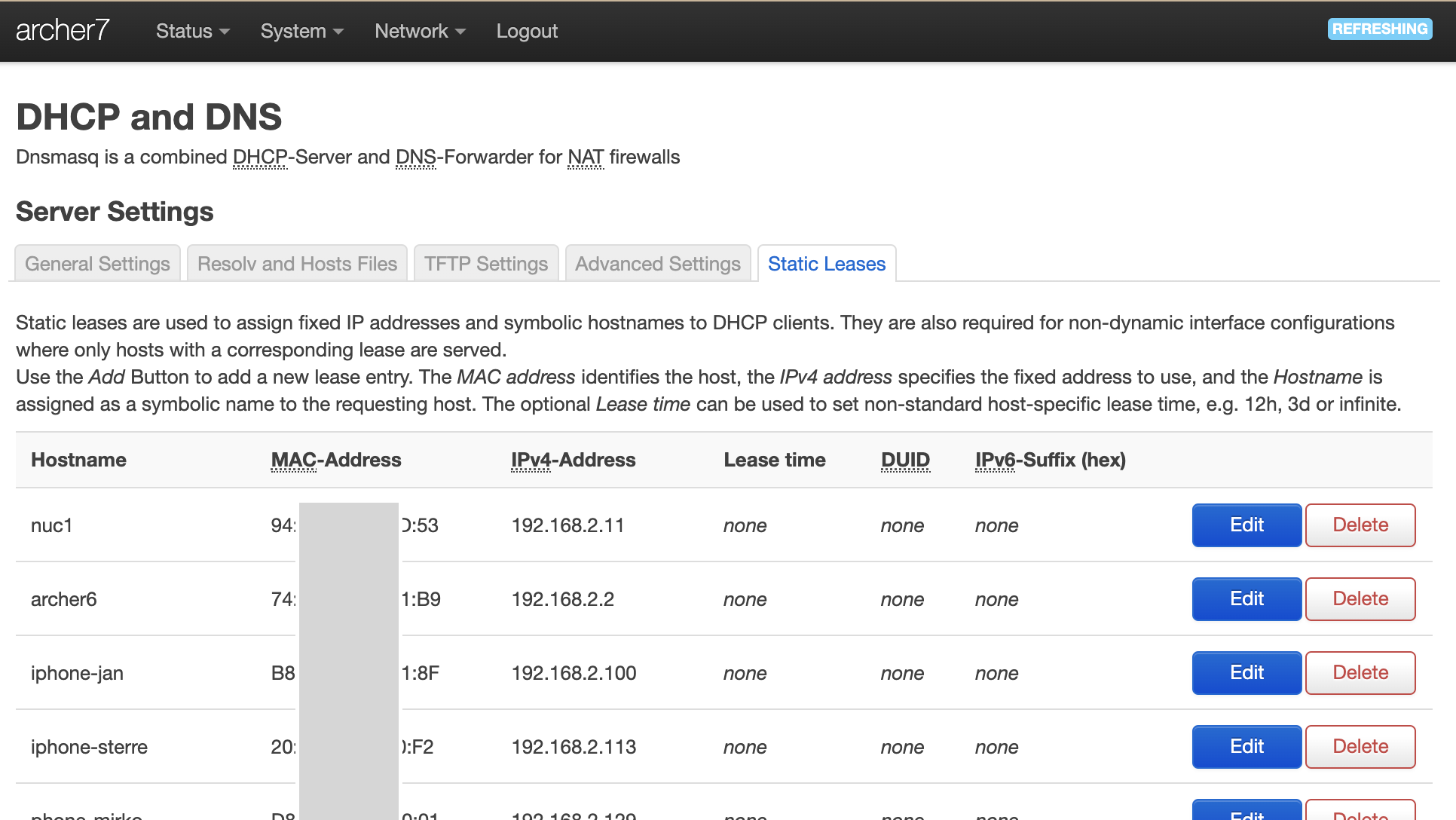The height and width of the screenshot is (820, 1456).
Task: Open the Advanced Settings tab
Action: [658, 264]
